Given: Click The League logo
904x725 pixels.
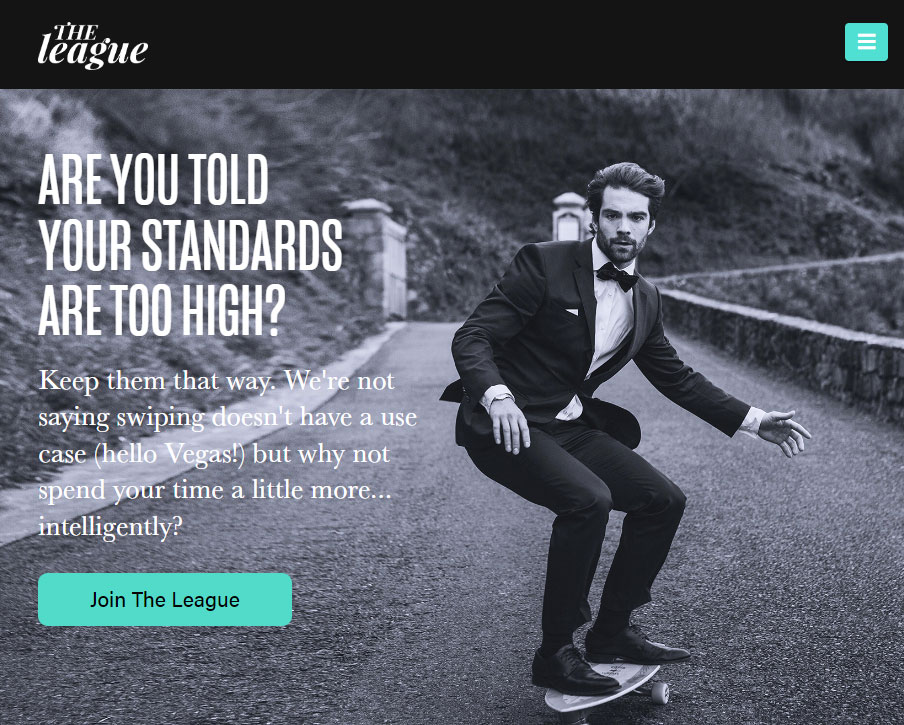Looking at the screenshot, I should (93, 46).
